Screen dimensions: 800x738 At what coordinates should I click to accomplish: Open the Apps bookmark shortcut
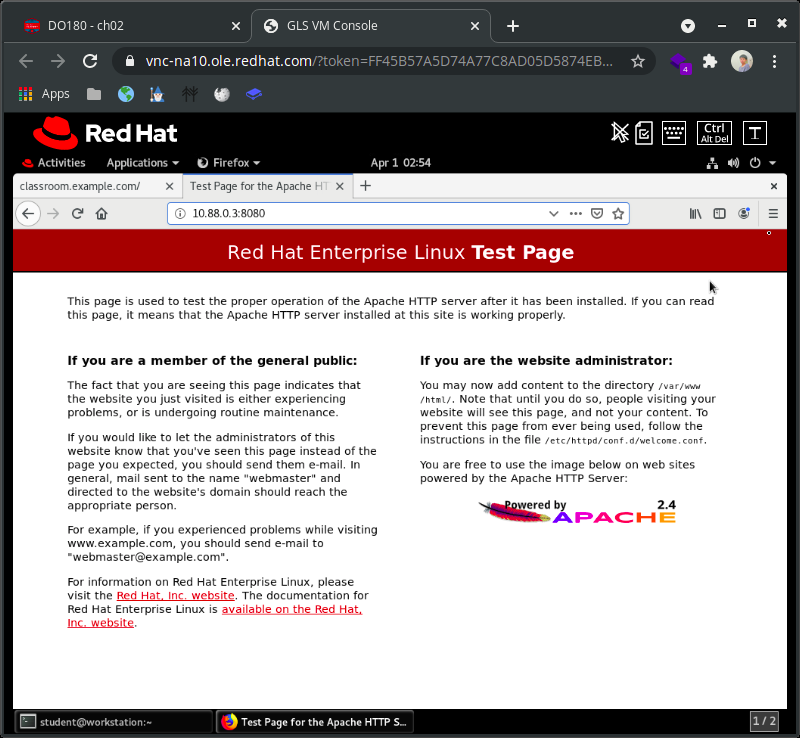point(44,94)
